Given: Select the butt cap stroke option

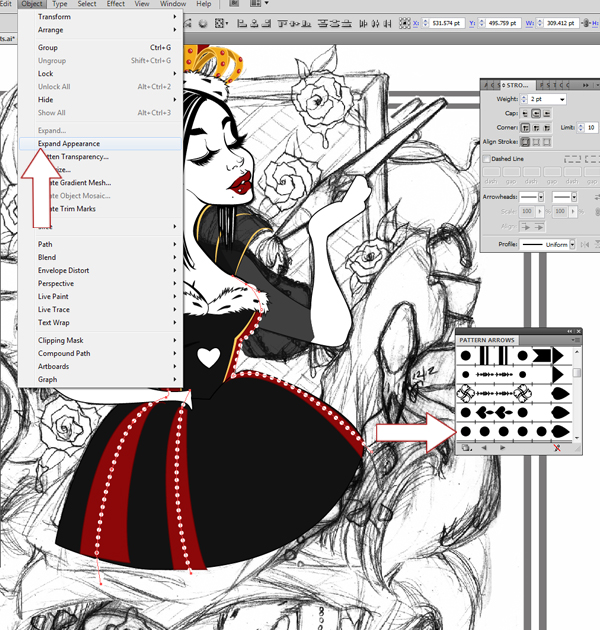Looking at the screenshot, I should point(525,114).
